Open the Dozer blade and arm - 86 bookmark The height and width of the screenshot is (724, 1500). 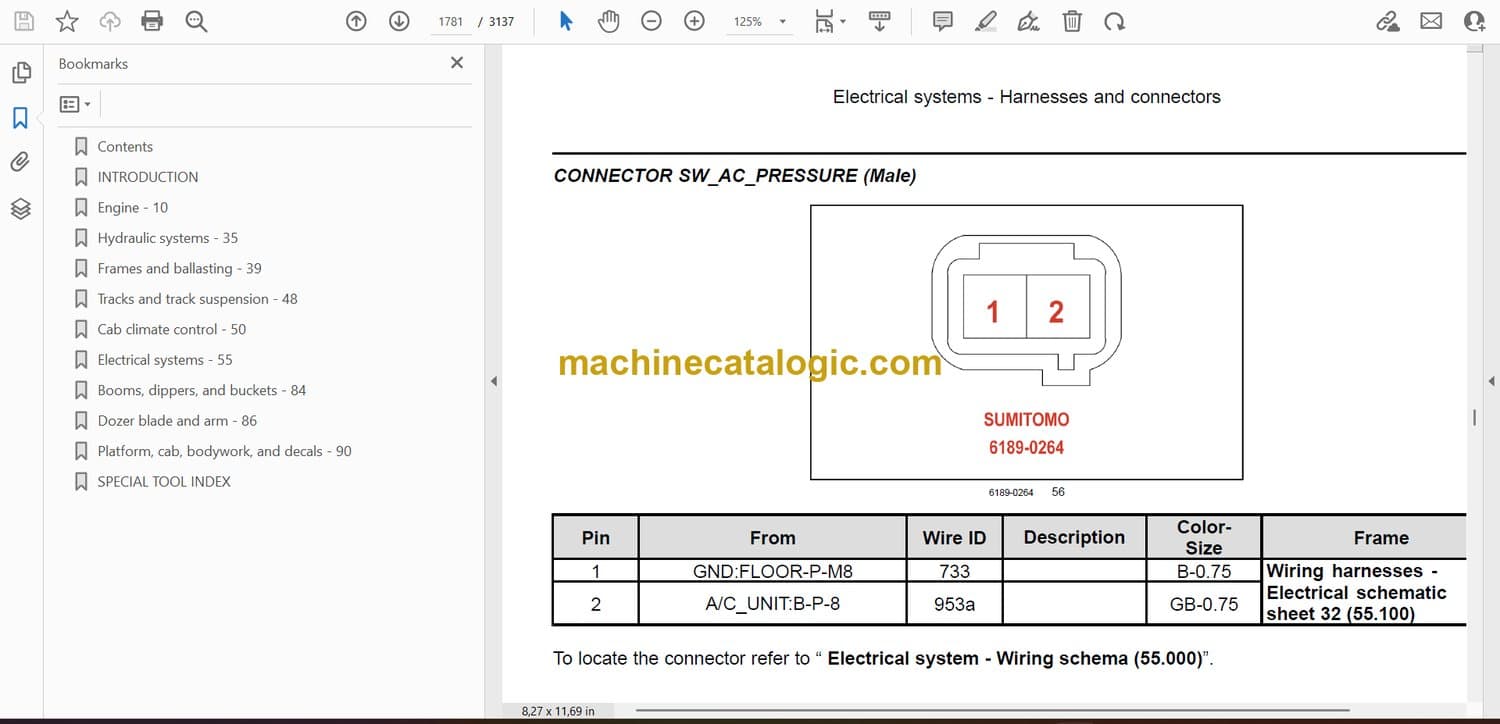click(x=177, y=421)
